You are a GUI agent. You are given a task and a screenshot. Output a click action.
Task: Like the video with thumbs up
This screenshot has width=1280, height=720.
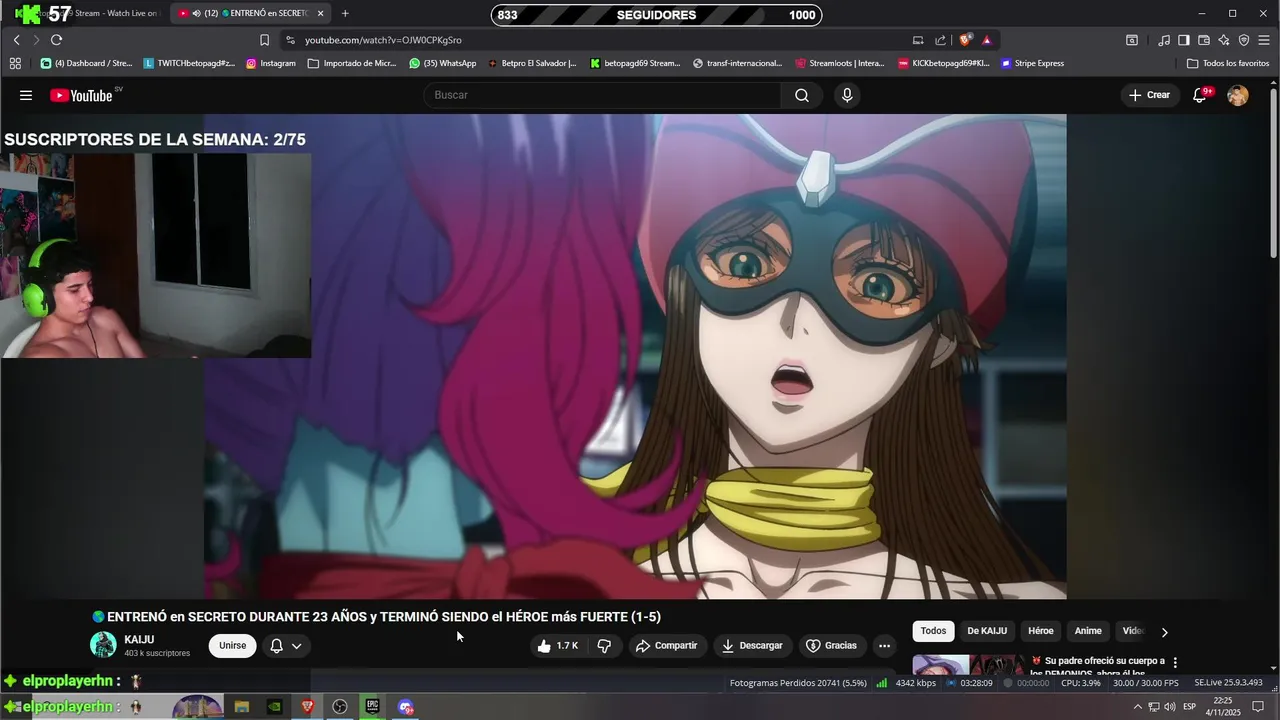[x=558, y=646]
